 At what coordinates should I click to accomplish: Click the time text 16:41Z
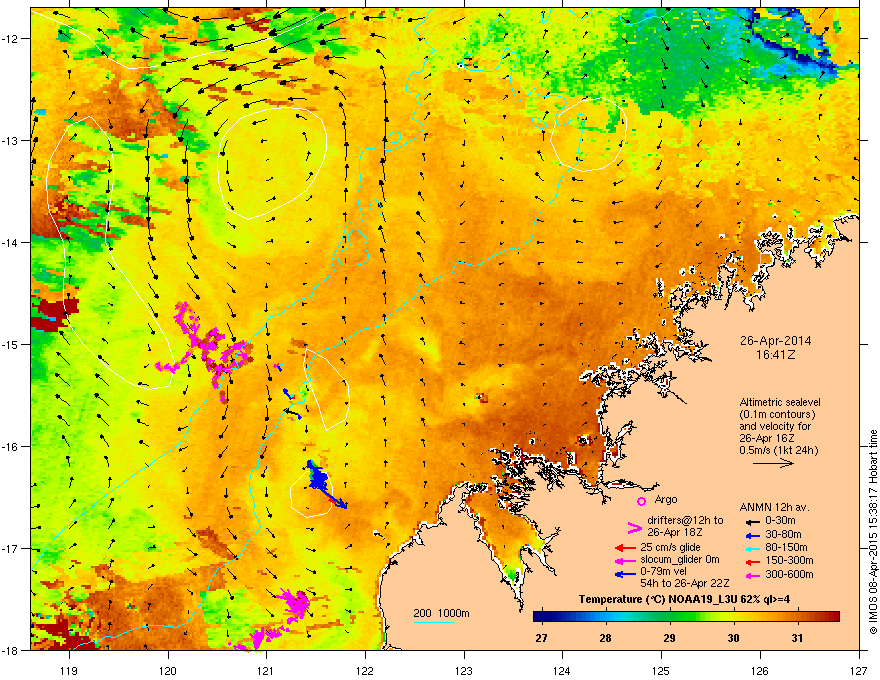[x=775, y=355]
